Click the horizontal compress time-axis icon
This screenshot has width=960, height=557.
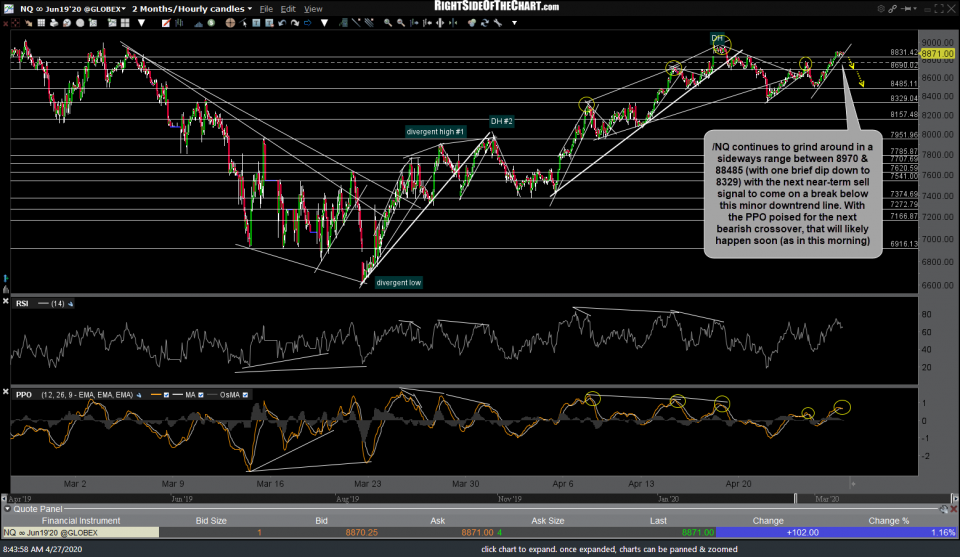click(453, 23)
